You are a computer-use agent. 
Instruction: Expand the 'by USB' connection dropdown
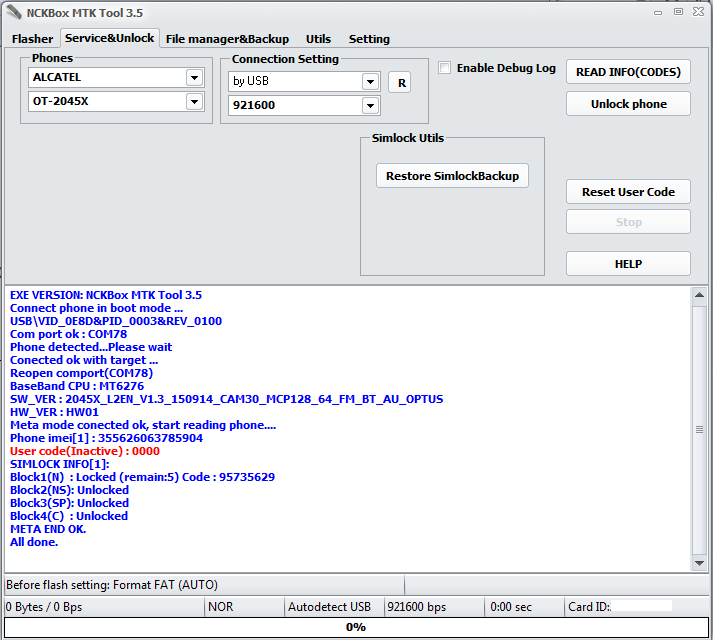[x=371, y=82]
